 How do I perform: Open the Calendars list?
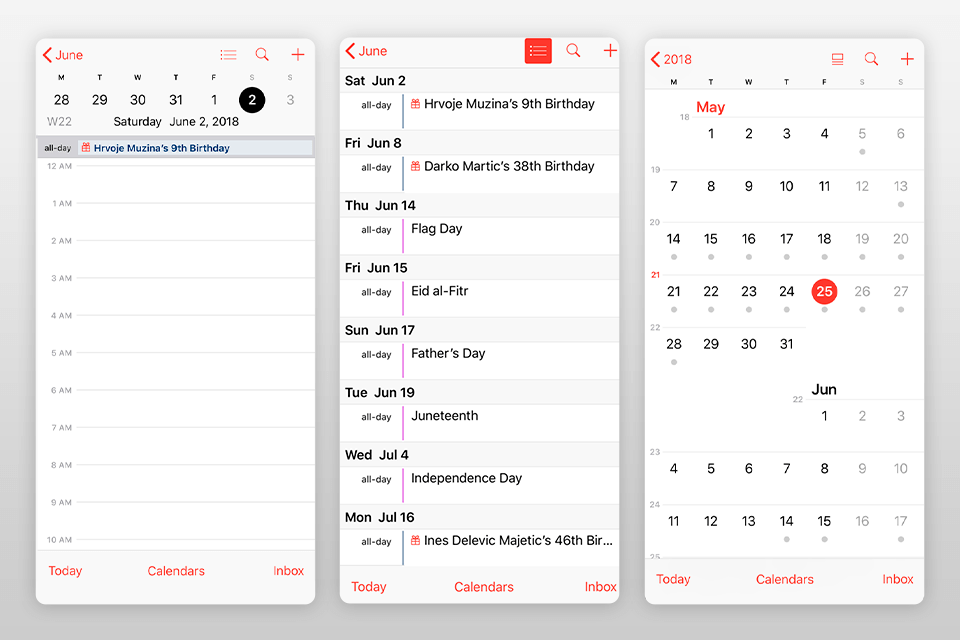(176, 571)
